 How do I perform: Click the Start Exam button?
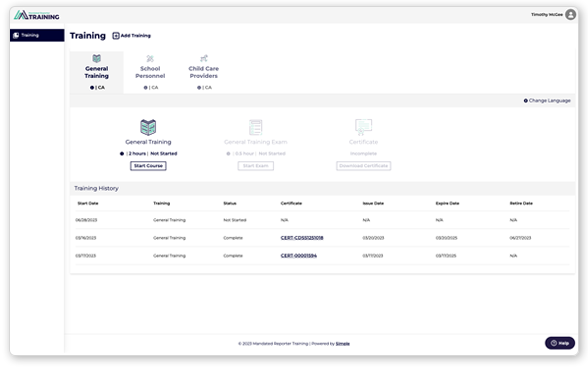[256, 166]
